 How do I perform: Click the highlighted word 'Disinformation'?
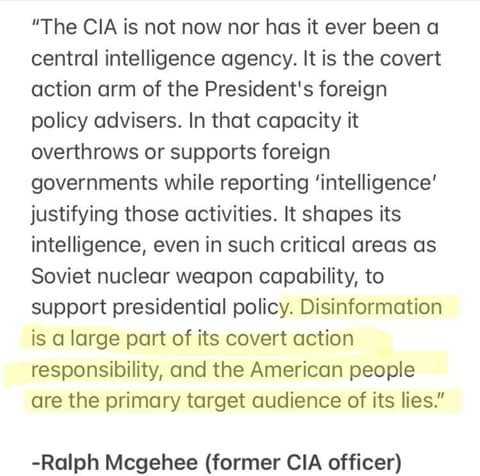371,307
